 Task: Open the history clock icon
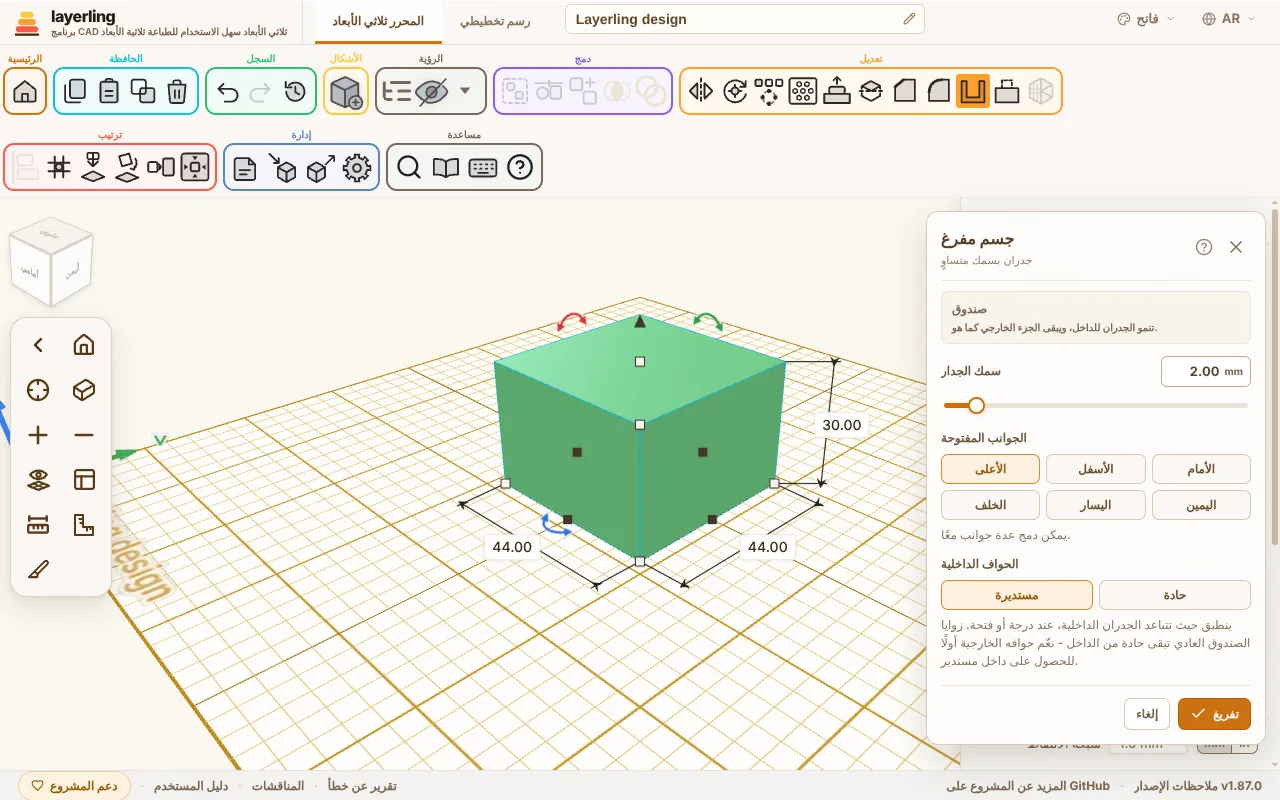coord(294,92)
